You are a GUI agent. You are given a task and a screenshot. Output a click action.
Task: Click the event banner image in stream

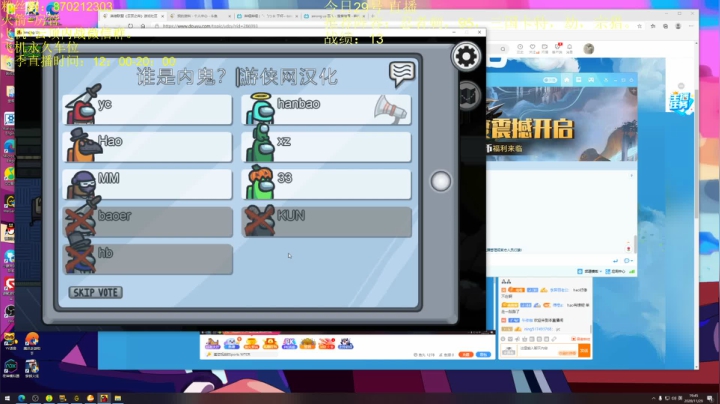(x=562, y=124)
